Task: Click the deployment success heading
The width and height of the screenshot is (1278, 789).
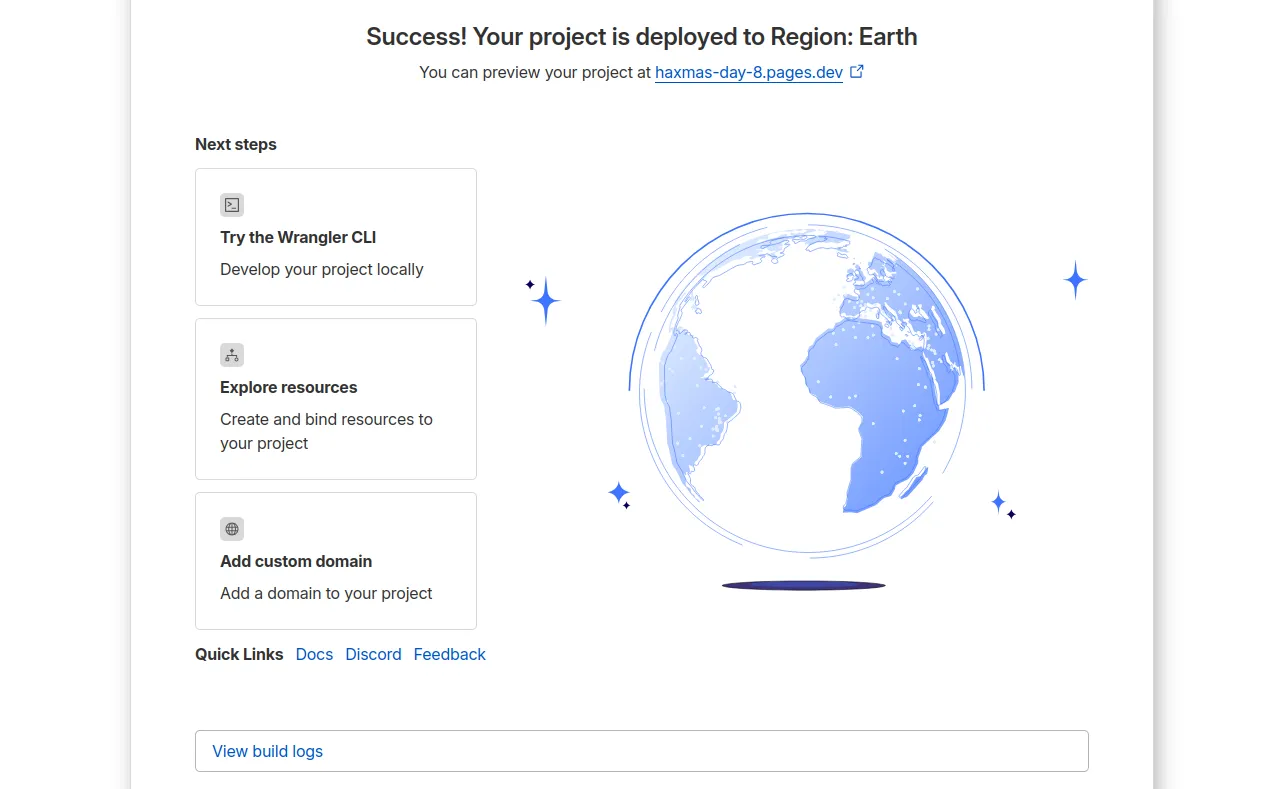Action: point(640,36)
